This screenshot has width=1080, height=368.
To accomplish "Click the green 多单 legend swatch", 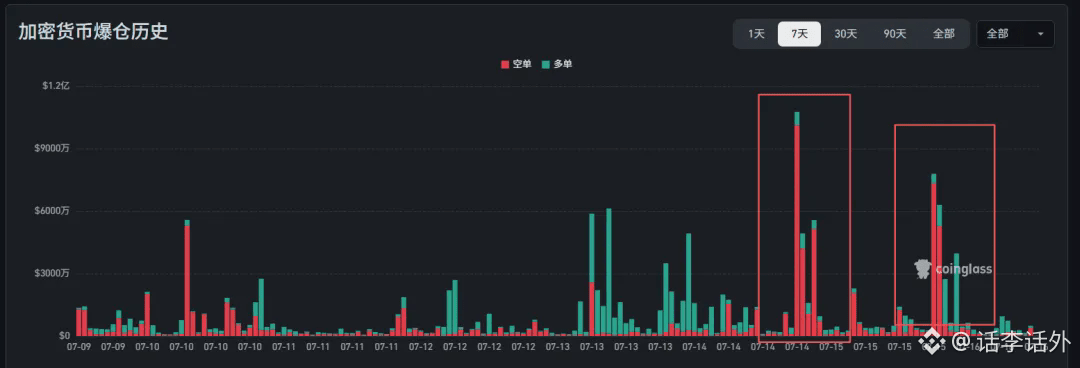I will 546,65.
